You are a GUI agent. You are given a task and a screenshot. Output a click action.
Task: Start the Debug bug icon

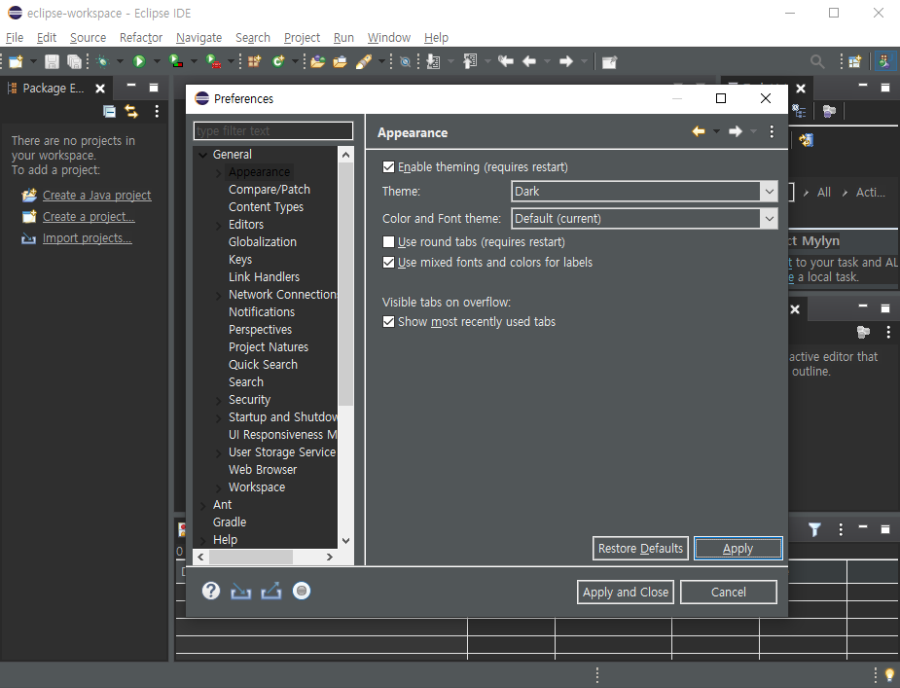coord(103,61)
